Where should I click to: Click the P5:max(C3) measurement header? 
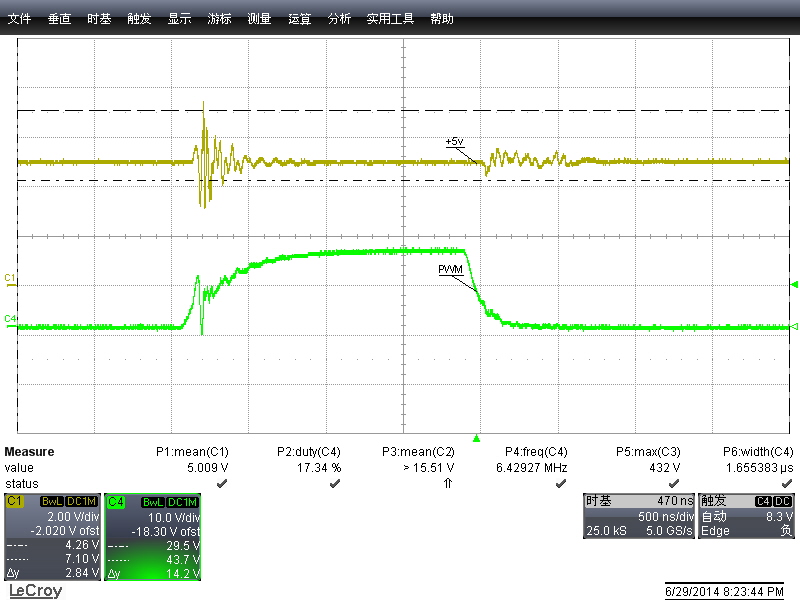[648, 452]
